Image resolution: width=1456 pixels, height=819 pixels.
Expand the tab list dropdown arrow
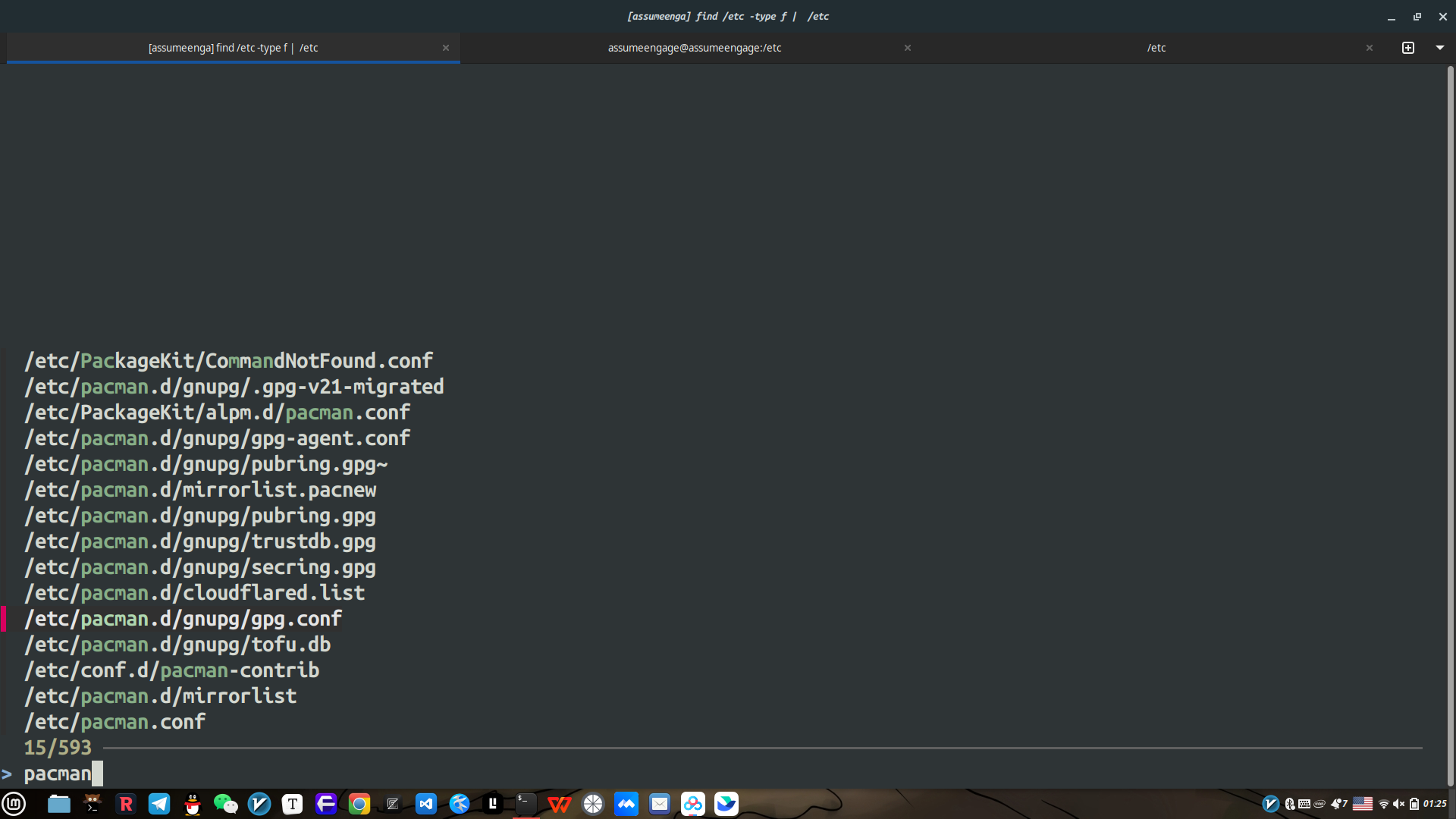(x=1439, y=48)
